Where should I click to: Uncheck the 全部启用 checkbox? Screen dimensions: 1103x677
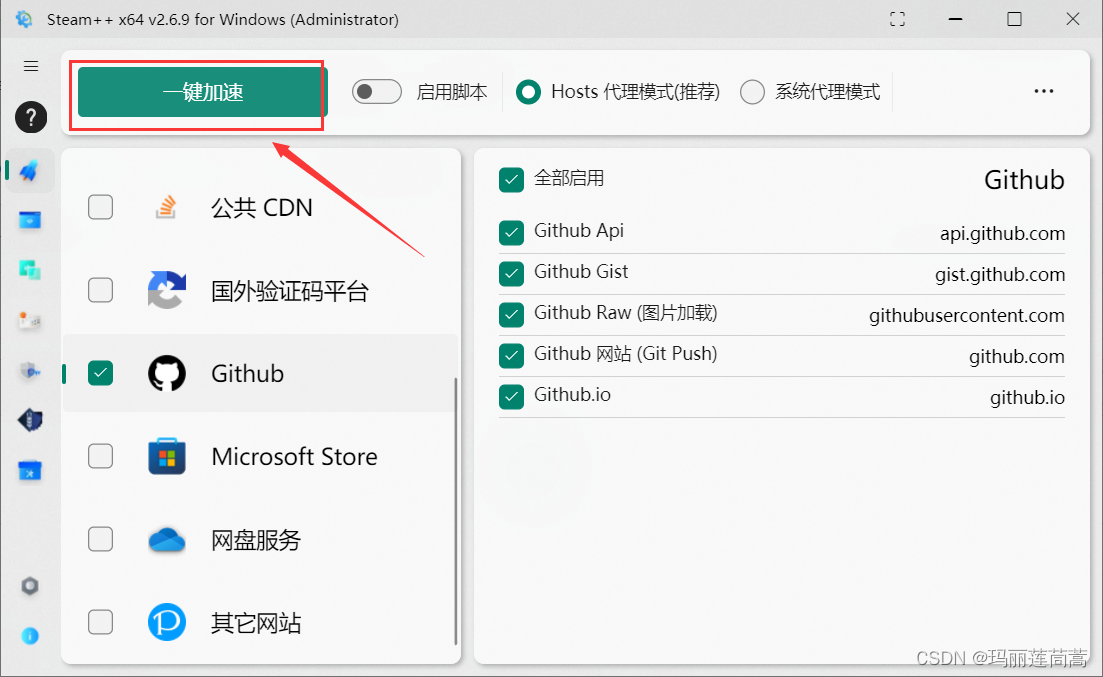click(x=511, y=179)
